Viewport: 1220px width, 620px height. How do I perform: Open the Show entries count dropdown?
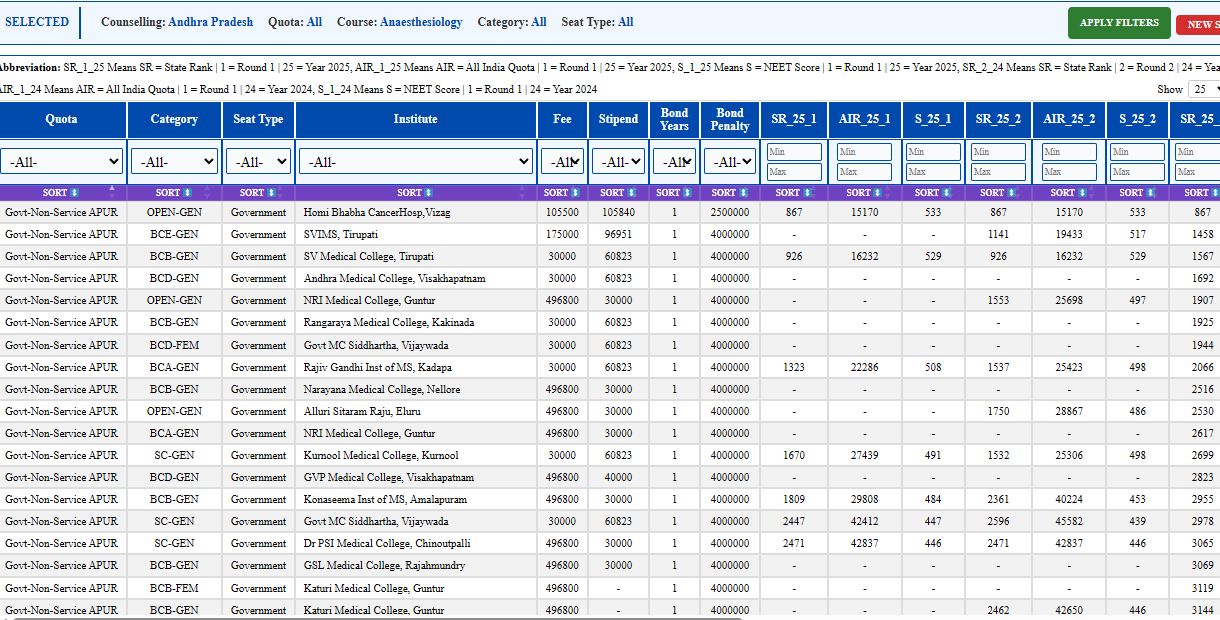coord(1205,89)
